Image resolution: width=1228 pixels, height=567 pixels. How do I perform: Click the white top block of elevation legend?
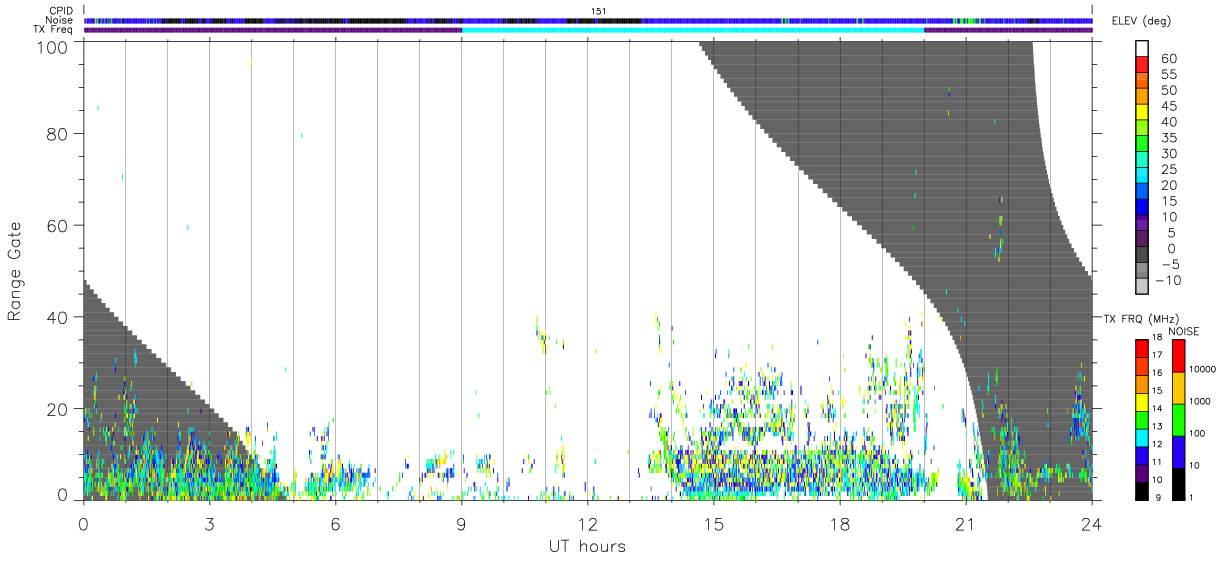1143,49
